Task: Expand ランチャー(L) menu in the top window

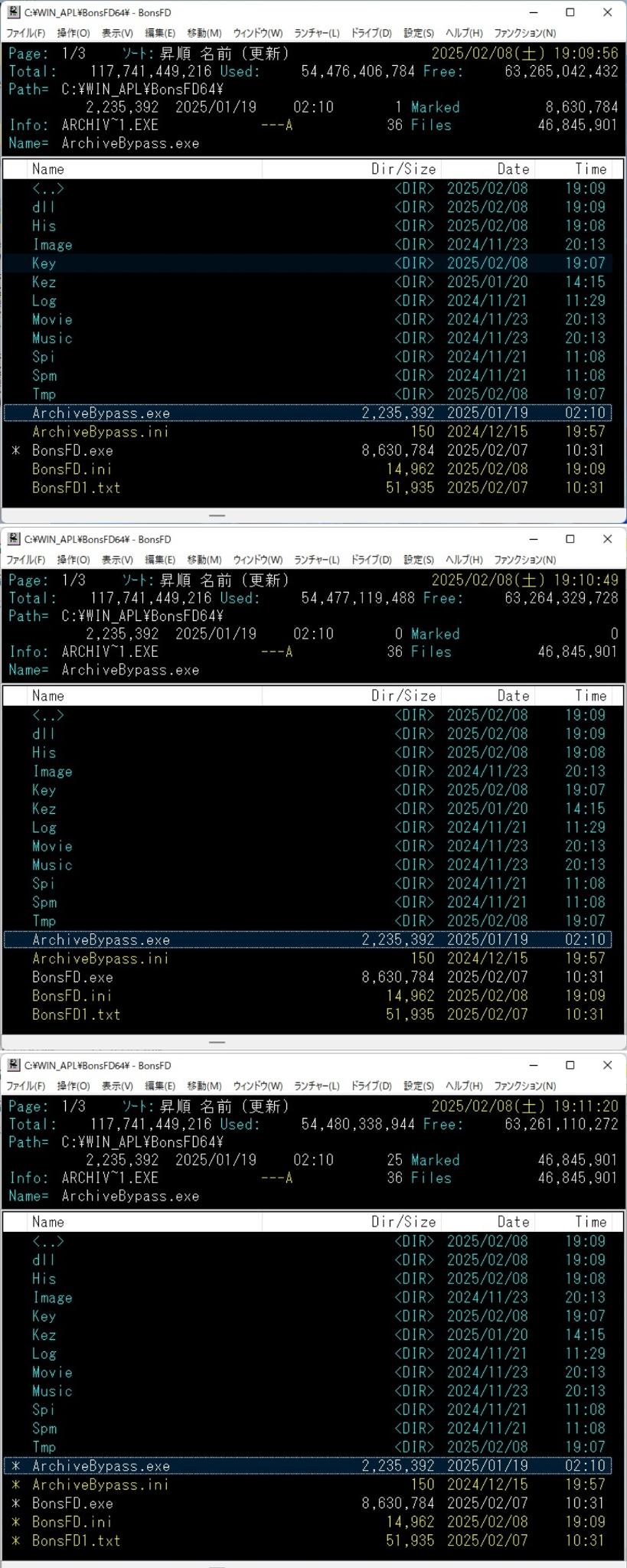Action: click(316, 34)
